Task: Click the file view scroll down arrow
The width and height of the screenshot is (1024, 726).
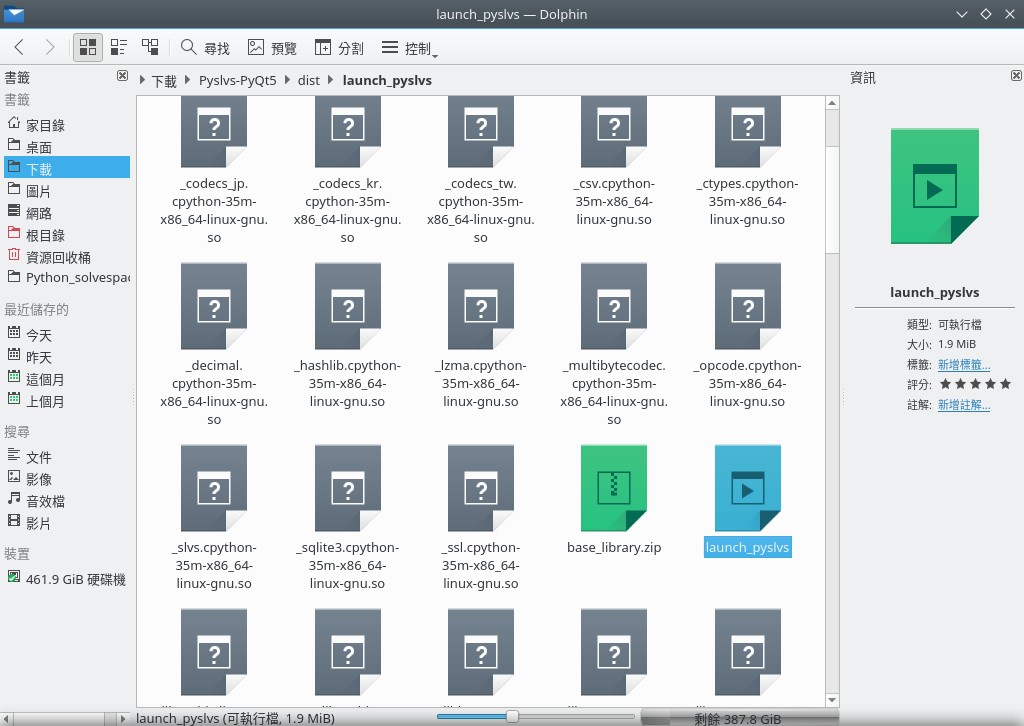Action: (x=832, y=700)
